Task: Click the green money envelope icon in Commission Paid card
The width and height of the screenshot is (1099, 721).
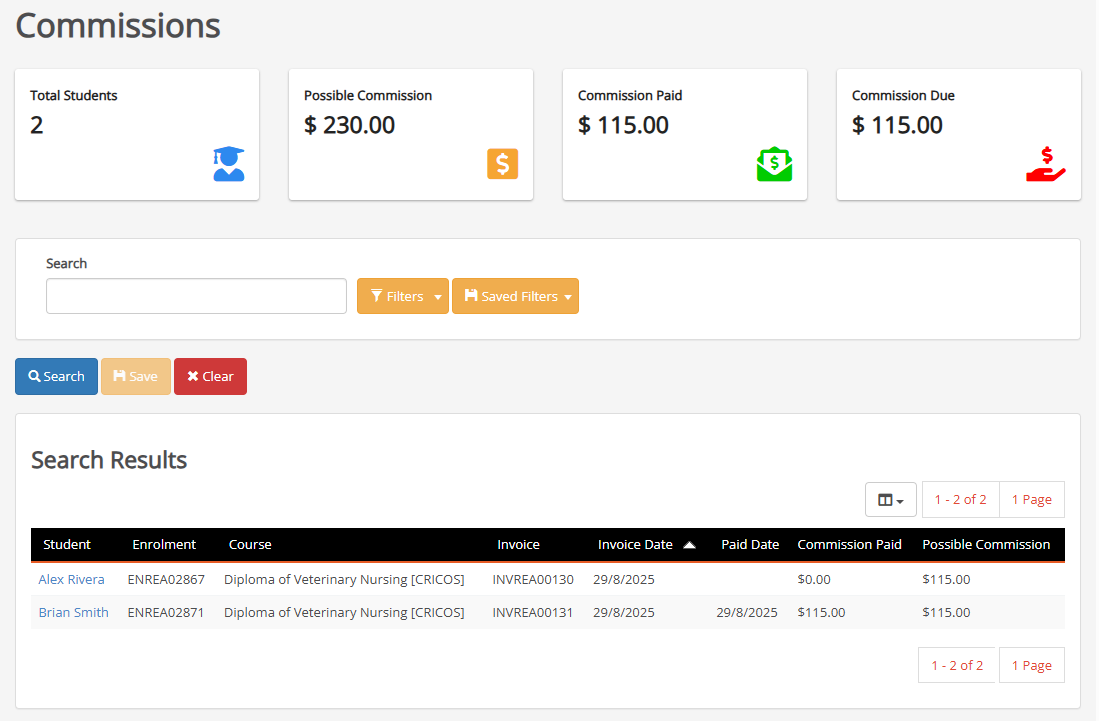Action: (774, 164)
